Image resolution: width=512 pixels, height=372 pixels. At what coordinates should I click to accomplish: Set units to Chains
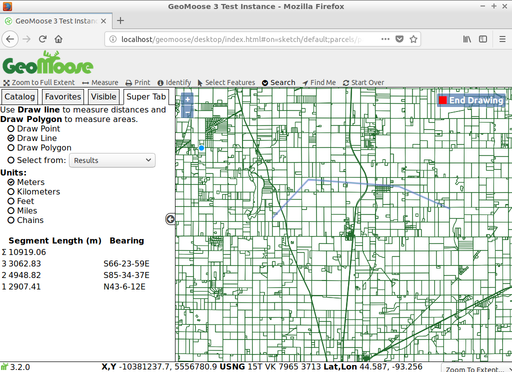tap(11, 220)
